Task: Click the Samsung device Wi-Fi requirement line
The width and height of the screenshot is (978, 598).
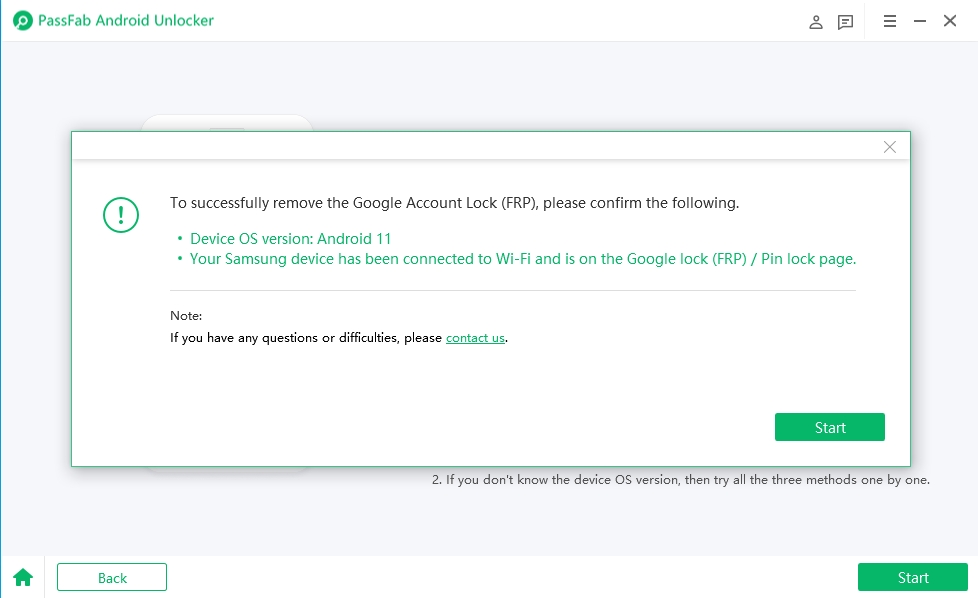Action: tap(522, 259)
